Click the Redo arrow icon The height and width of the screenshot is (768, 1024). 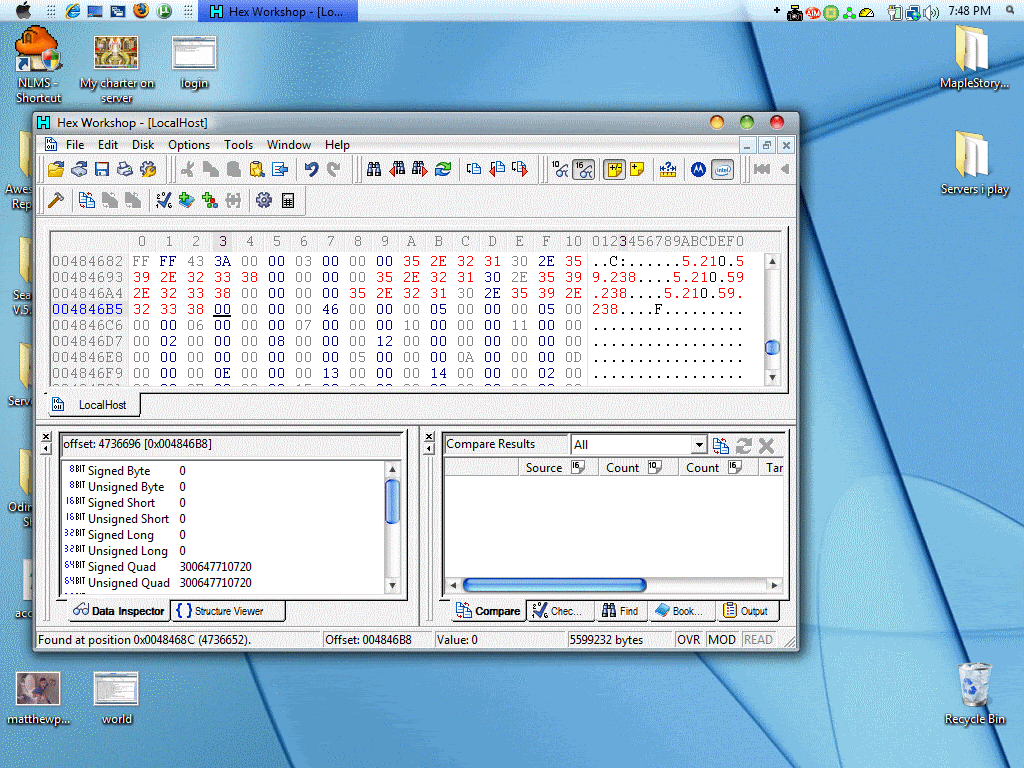click(x=334, y=170)
